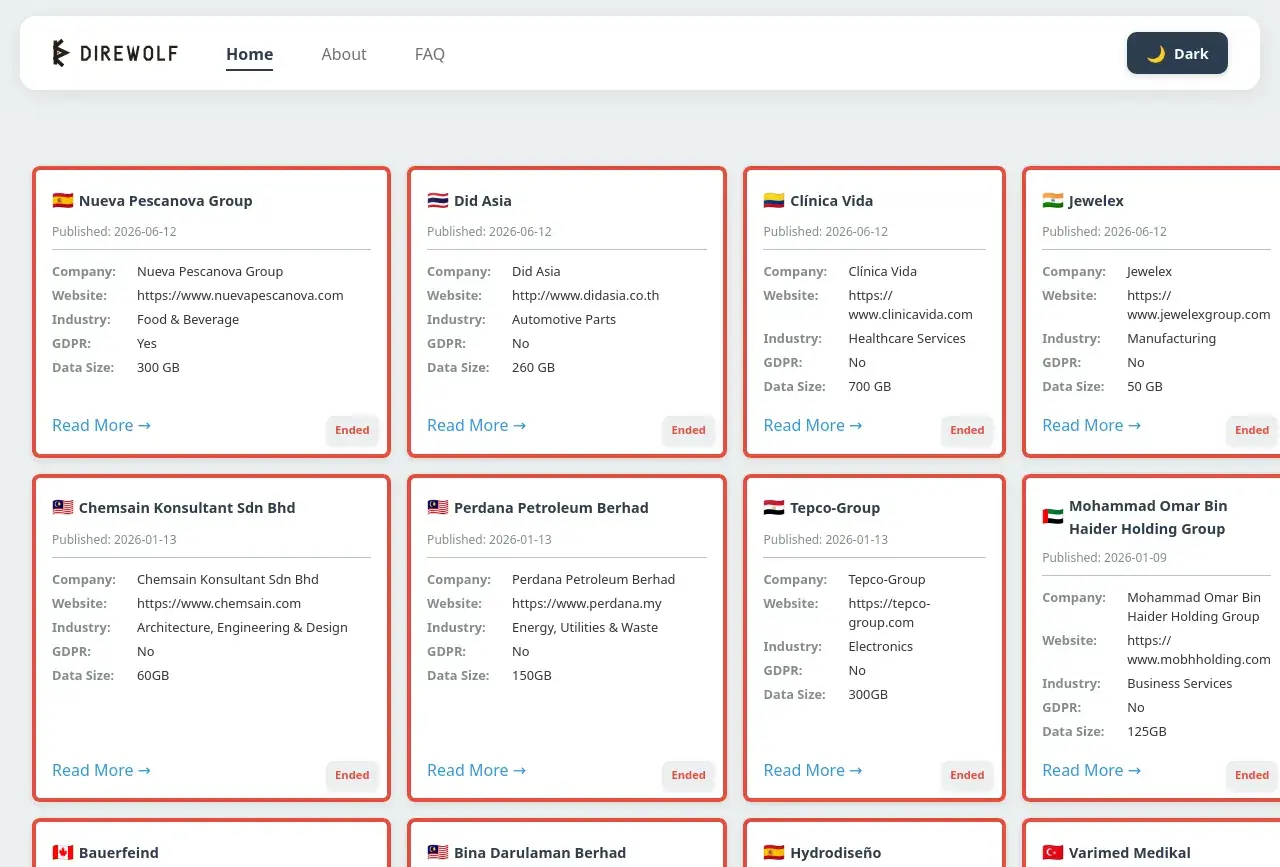Click Thailand flag beside Did Asia title

coord(438,200)
